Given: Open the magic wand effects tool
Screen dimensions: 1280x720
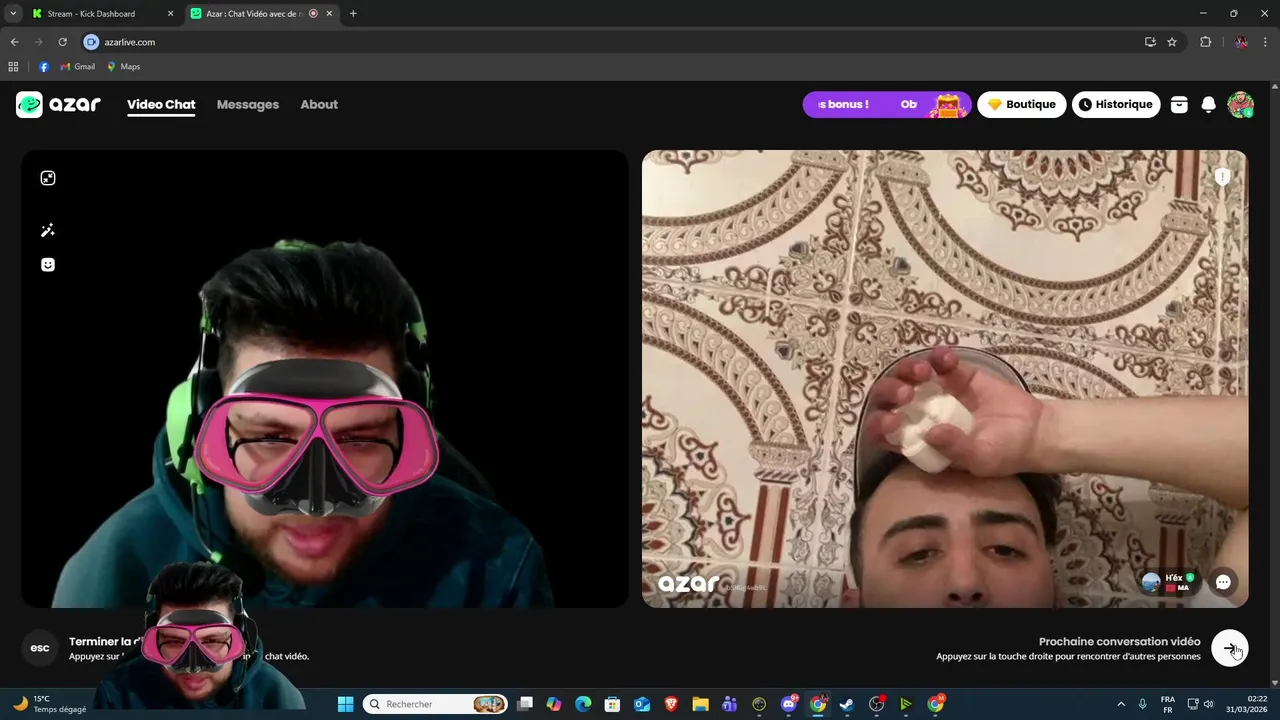Looking at the screenshot, I should click(48, 230).
